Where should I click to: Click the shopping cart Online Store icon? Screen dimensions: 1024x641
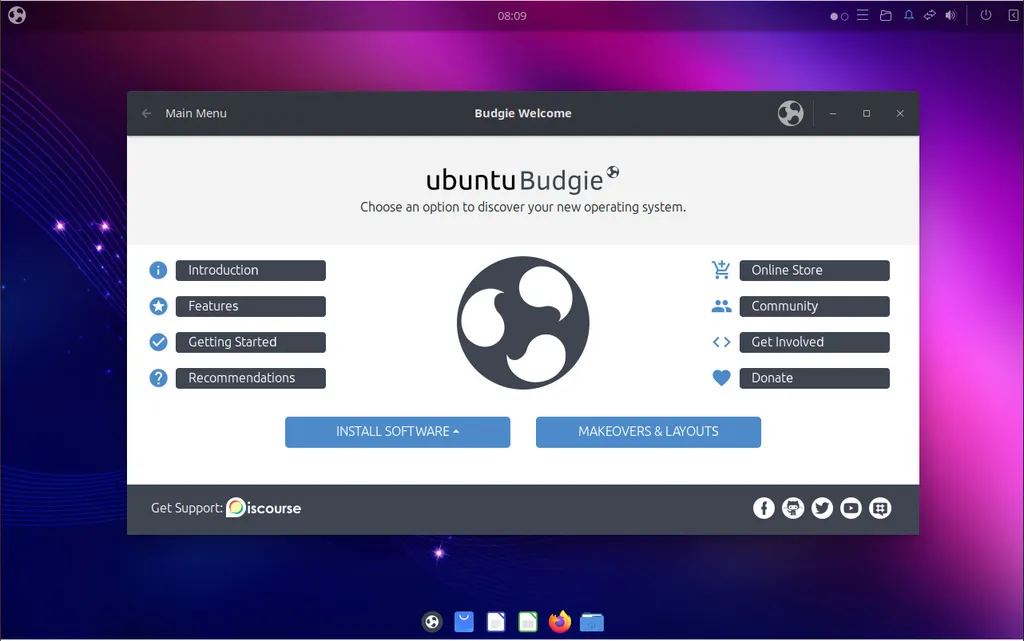tap(721, 270)
